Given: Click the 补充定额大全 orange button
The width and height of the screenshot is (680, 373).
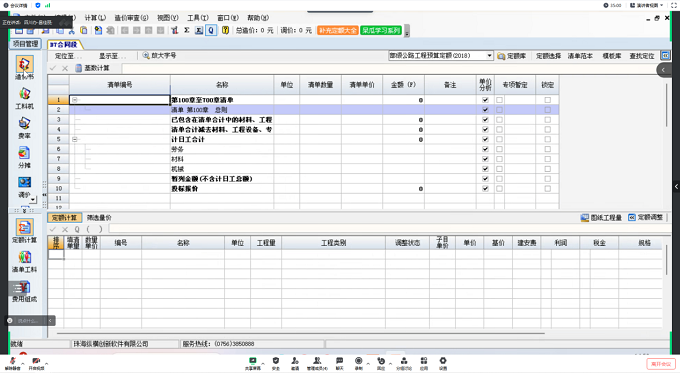Looking at the screenshot, I should 338,30.
